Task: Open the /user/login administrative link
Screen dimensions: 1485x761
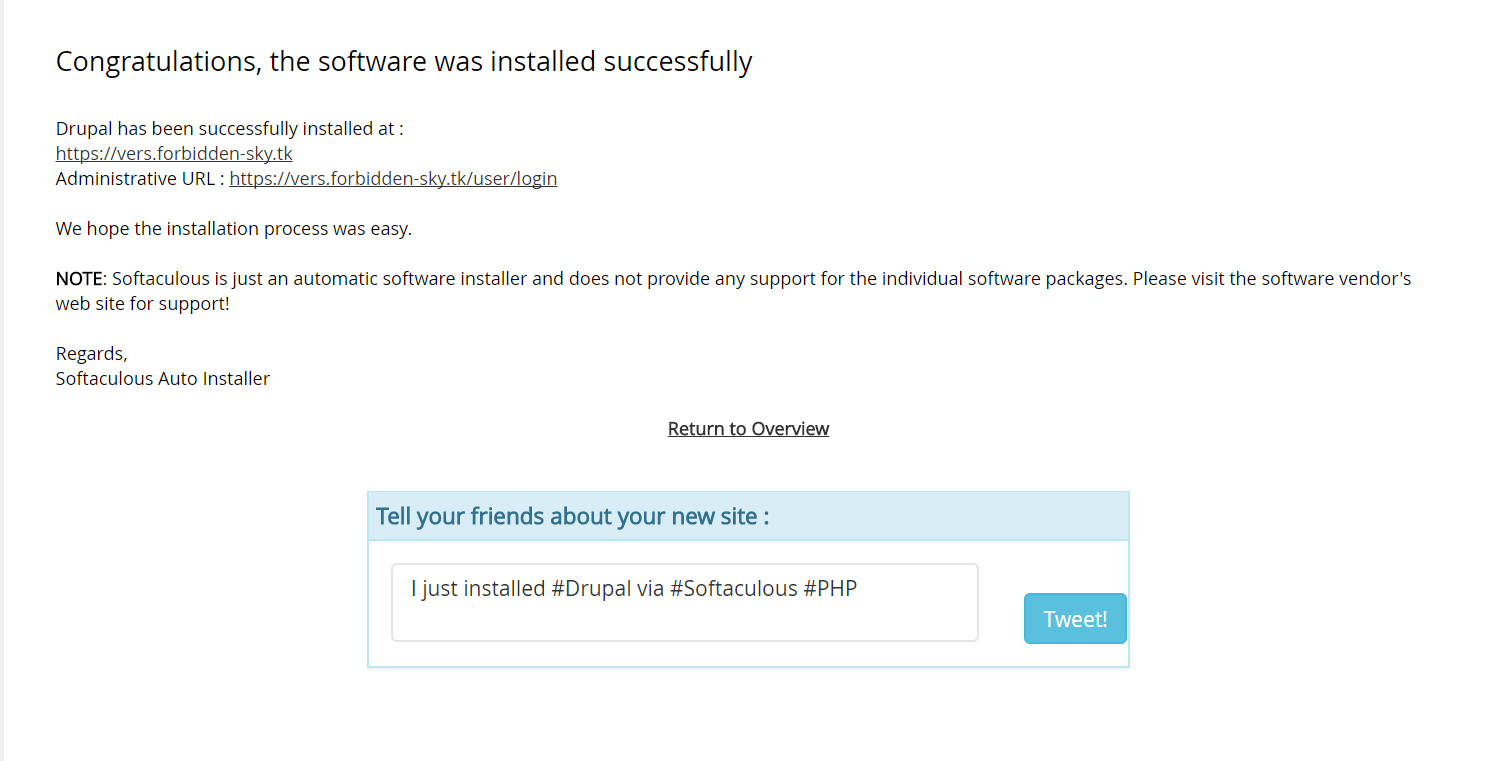Action: coord(393,178)
